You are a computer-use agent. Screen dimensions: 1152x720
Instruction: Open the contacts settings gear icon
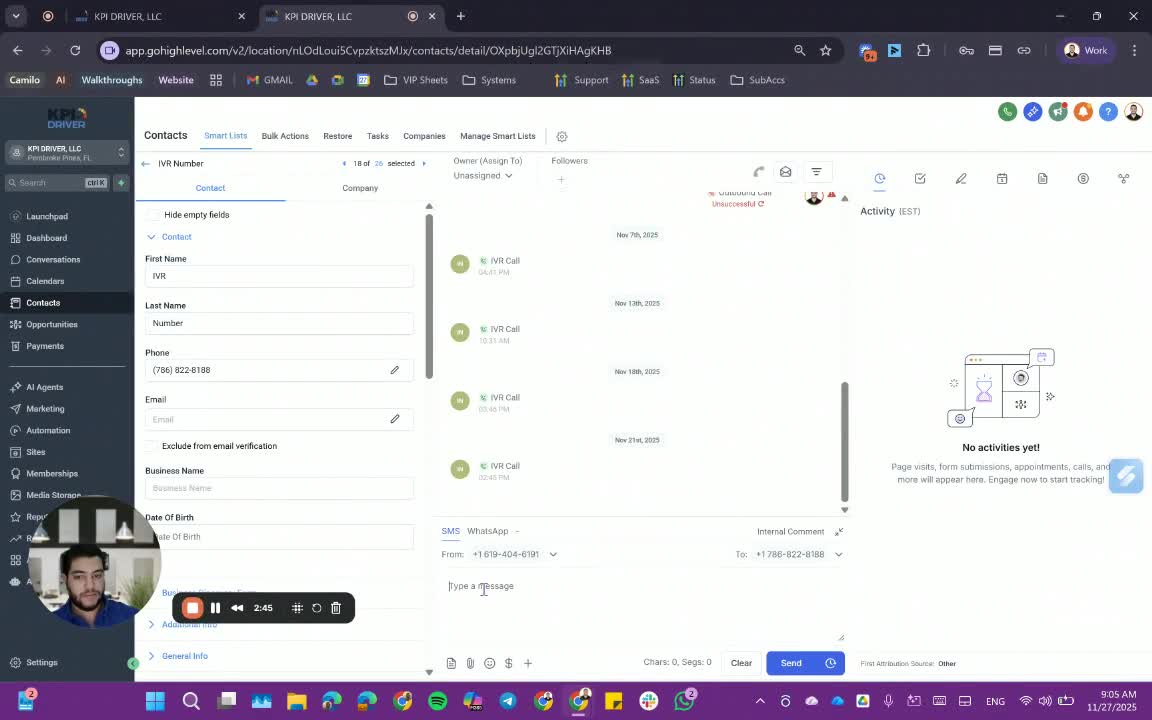562,137
